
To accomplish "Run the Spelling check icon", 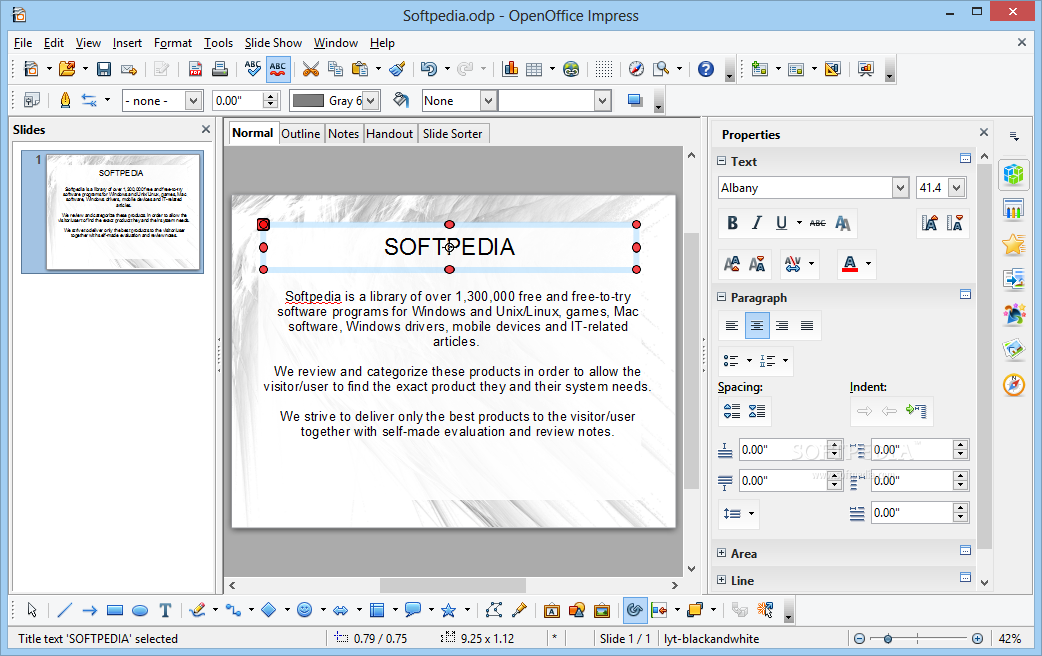I will coord(253,69).
